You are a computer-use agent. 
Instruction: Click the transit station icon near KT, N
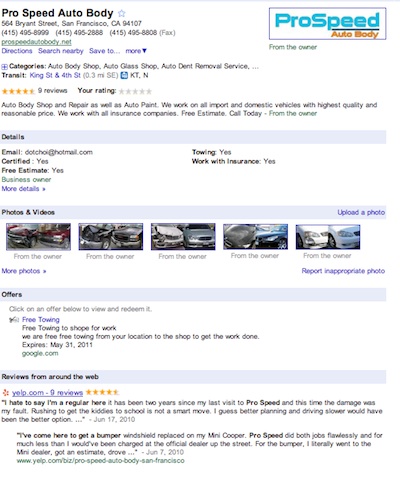point(124,76)
